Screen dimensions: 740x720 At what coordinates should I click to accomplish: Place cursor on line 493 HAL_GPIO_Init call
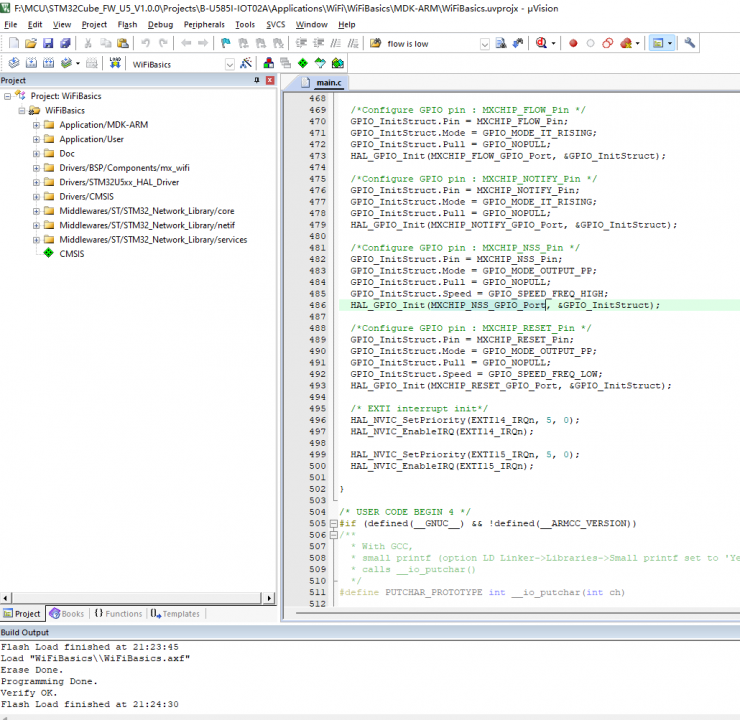point(511,386)
